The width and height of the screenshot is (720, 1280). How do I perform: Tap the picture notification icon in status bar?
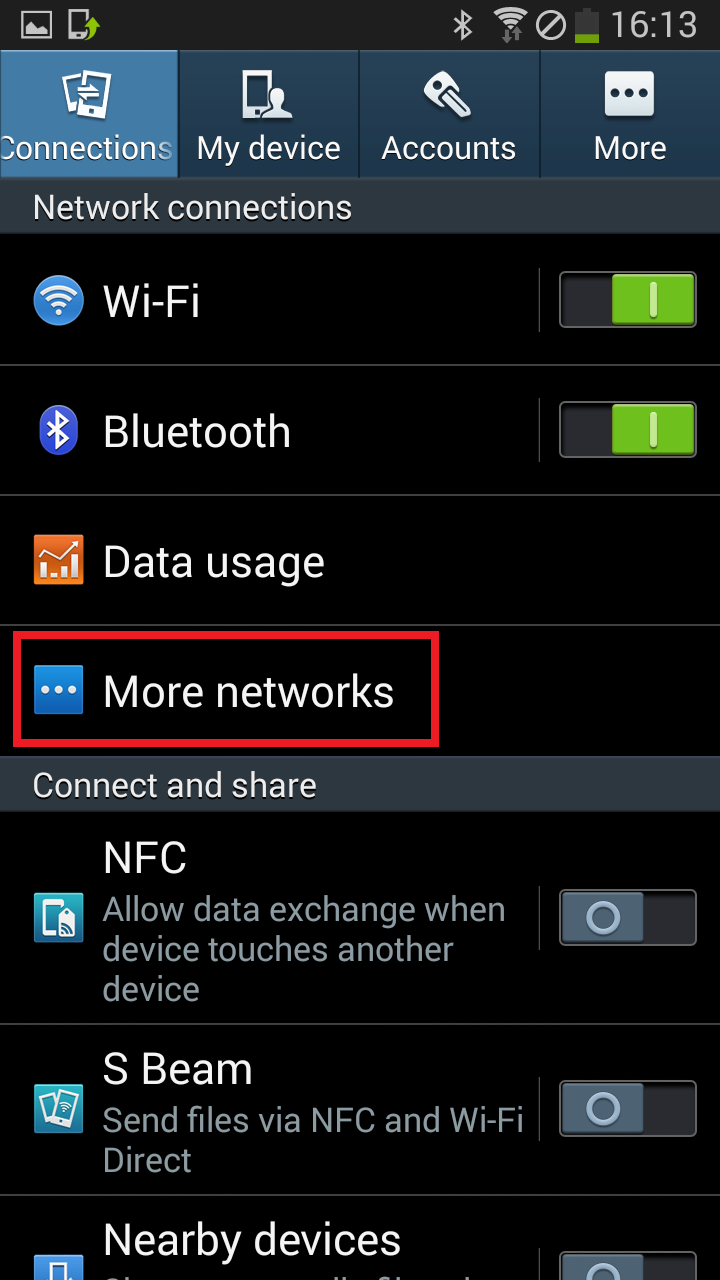click(x=36, y=25)
